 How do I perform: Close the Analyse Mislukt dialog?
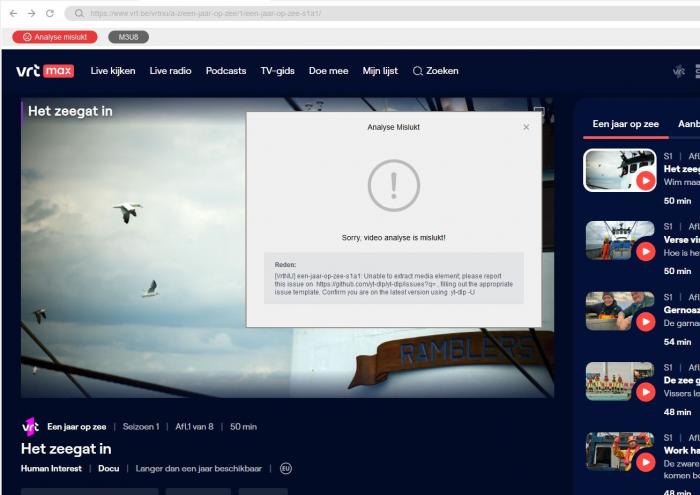pos(526,127)
